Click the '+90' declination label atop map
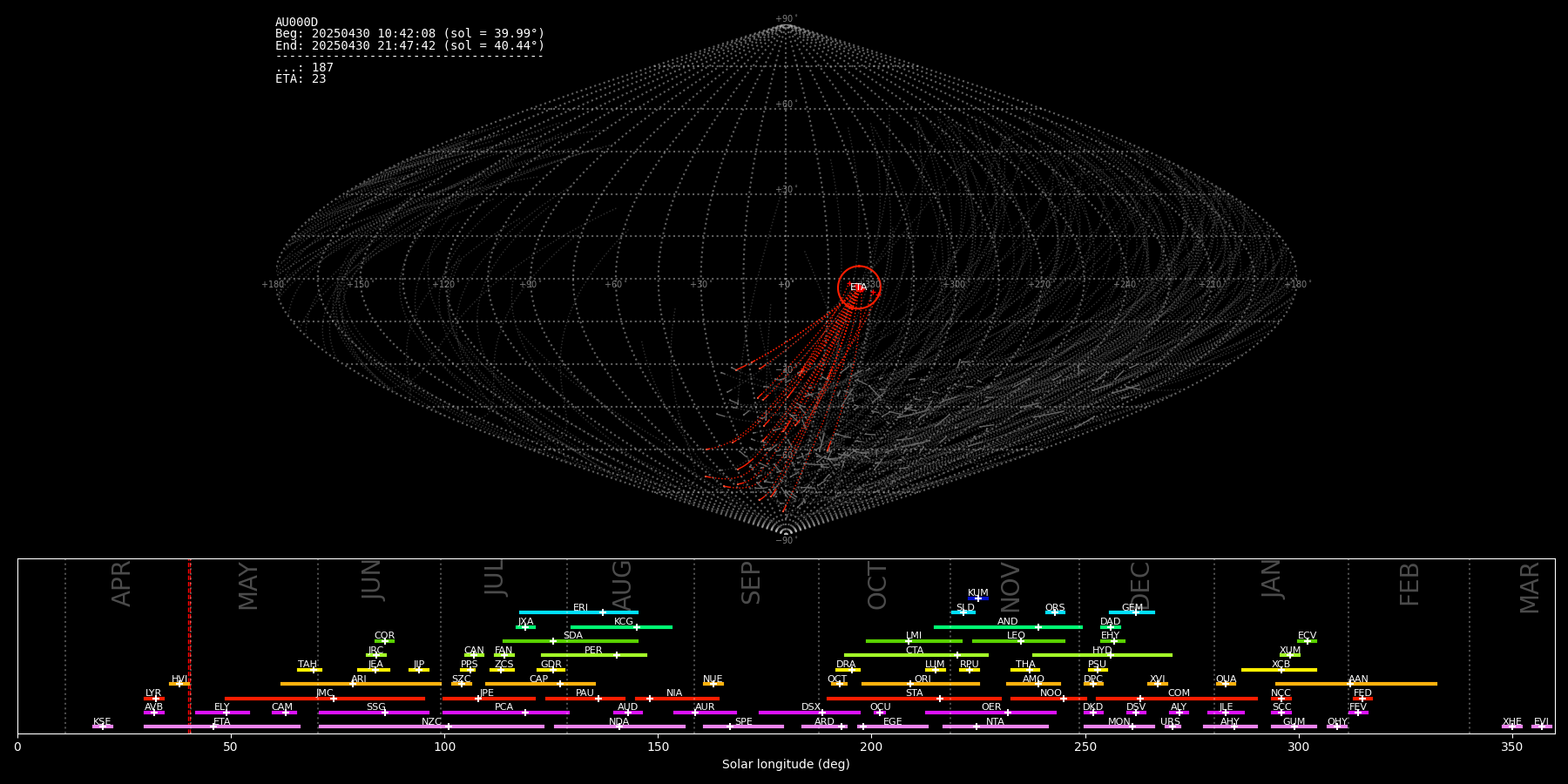Image resolution: width=1568 pixels, height=784 pixels. point(785,19)
